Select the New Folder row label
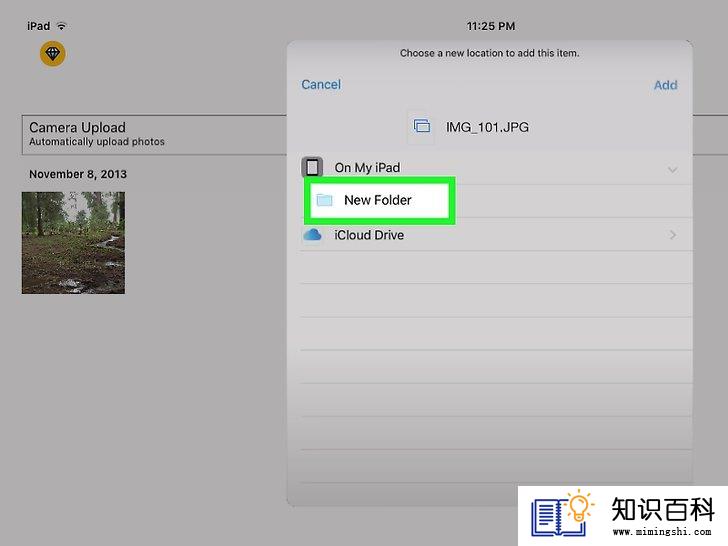 coord(378,200)
